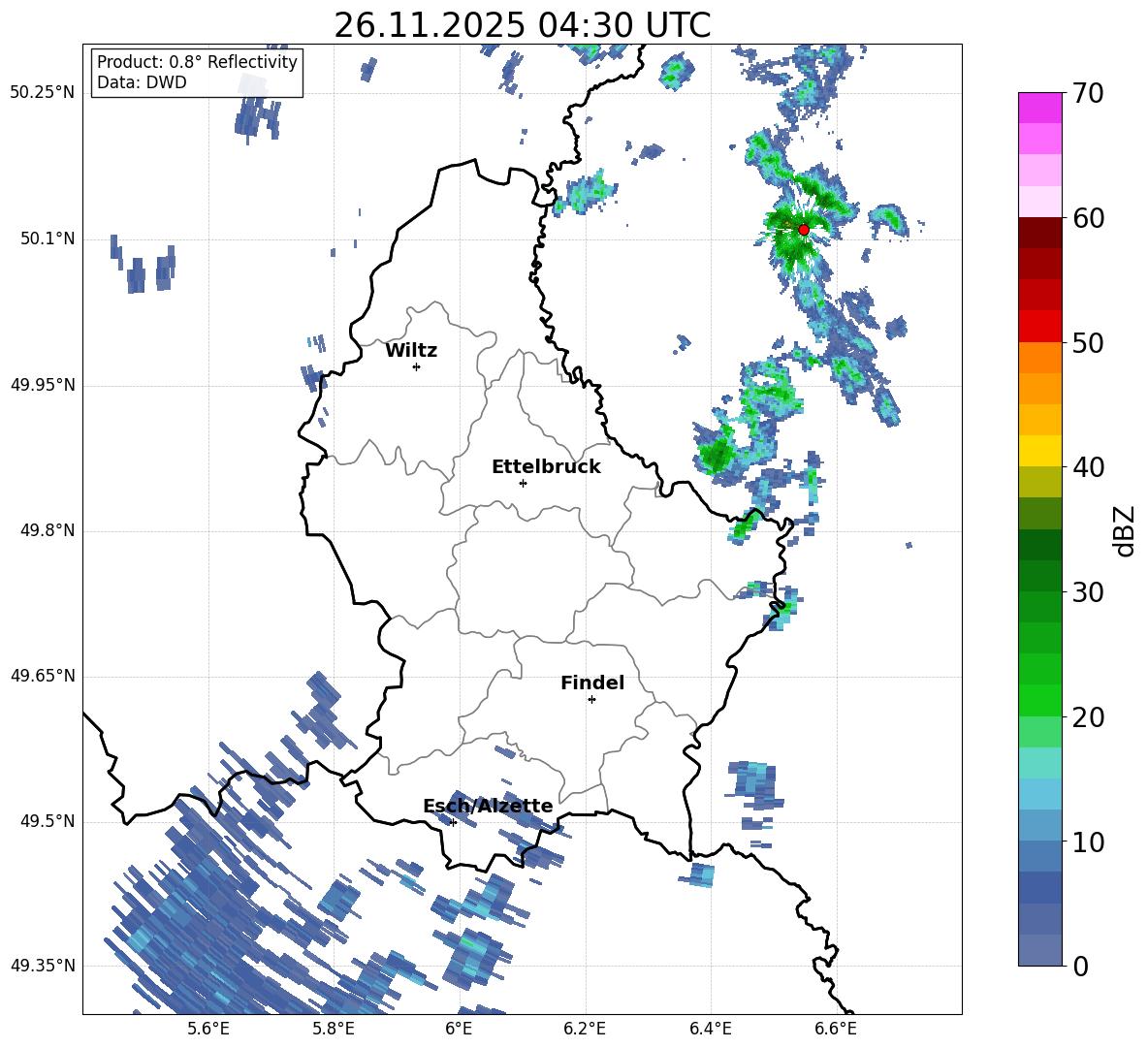
Task: Click the magenta swatch at top of colorbar
Action: 1040,108
